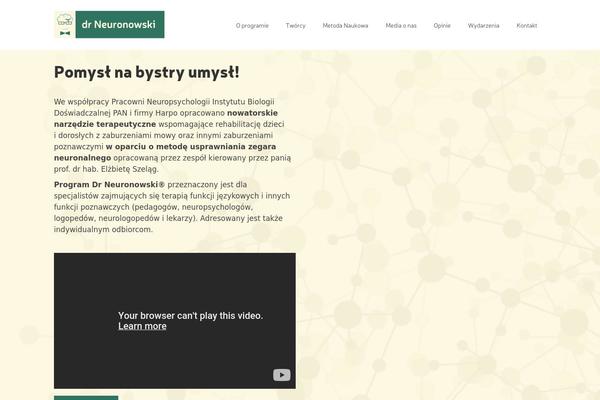
Task: Open the Kontakt page
Action: tap(527, 26)
